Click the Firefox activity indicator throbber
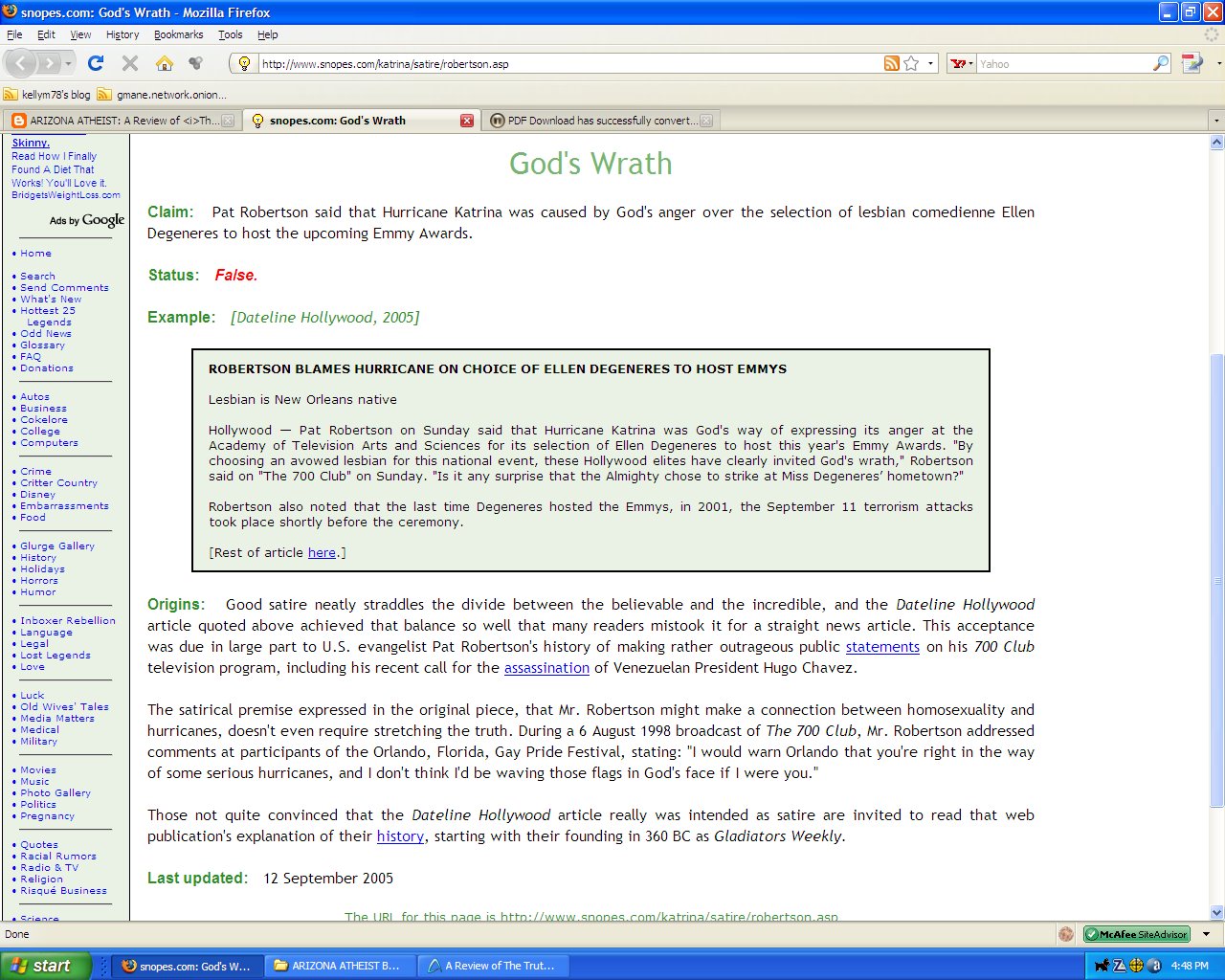Screen dimensions: 1225x980 pos(1214,34)
